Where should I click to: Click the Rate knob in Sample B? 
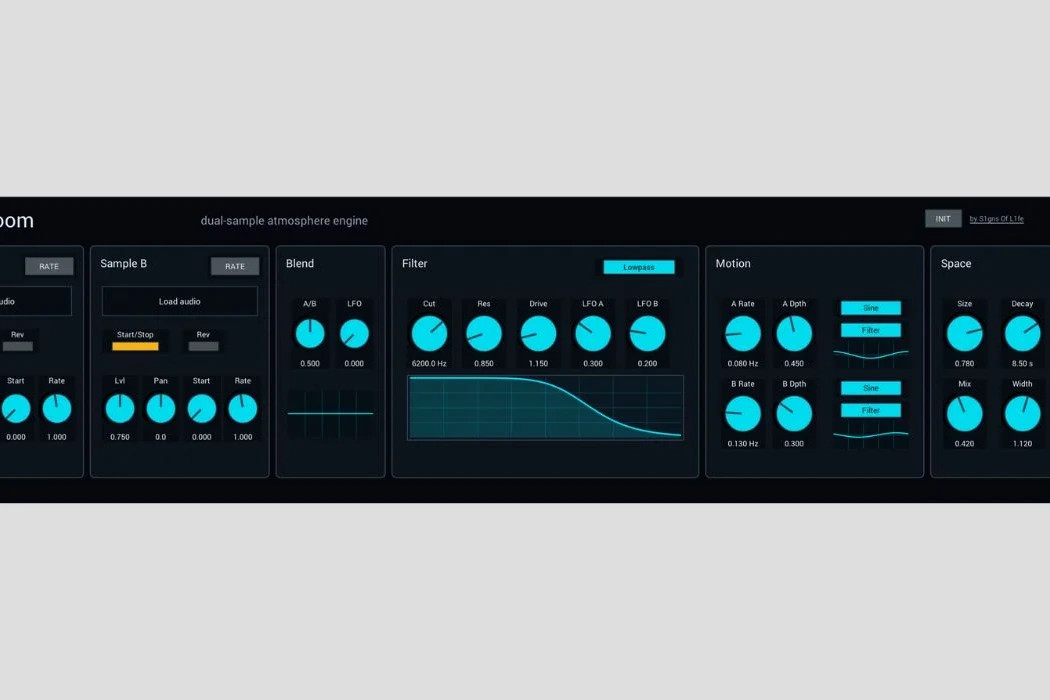click(x=242, y=409)
